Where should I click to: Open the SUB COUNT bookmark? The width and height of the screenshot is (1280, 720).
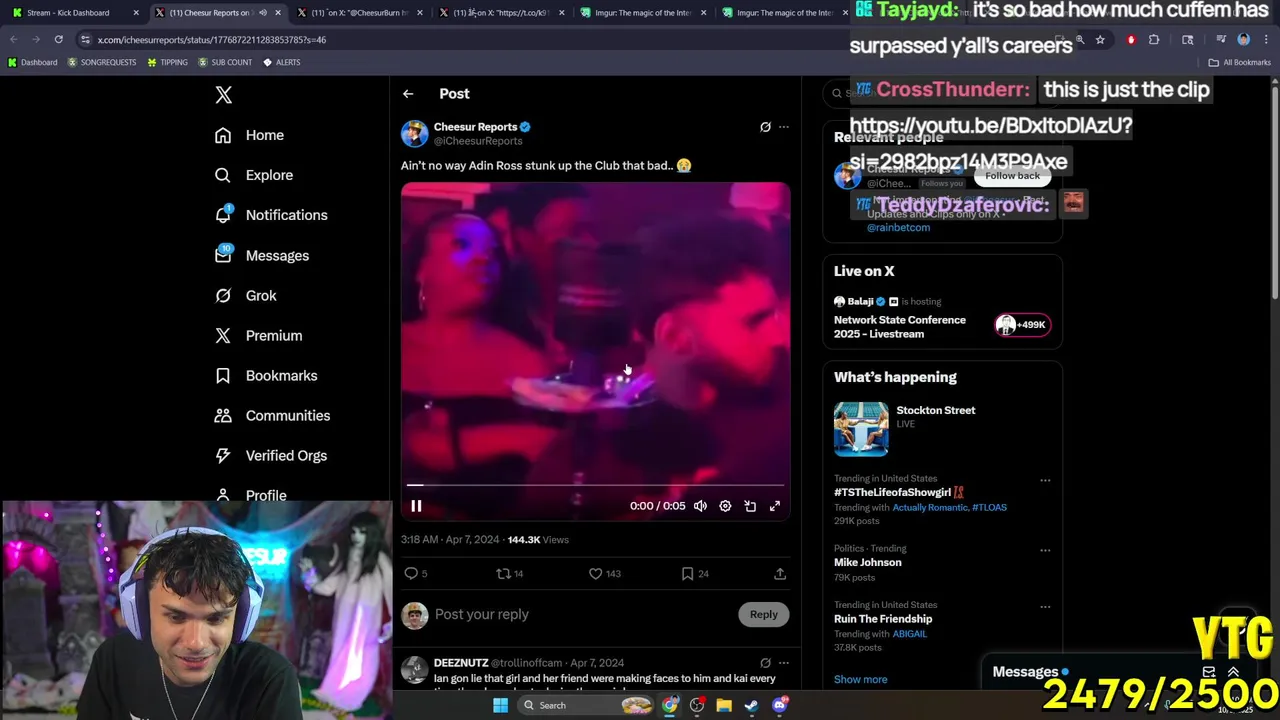click(225, 62)
